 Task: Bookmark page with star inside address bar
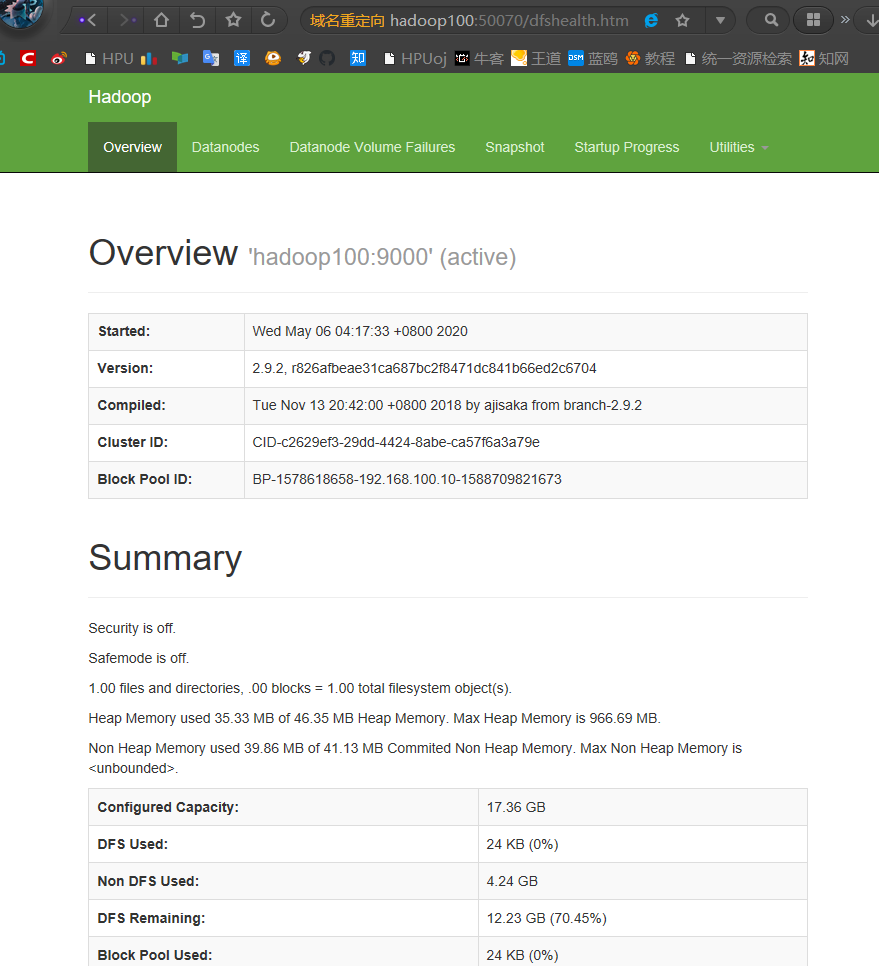pyautogui.click(x=683, y=20)
